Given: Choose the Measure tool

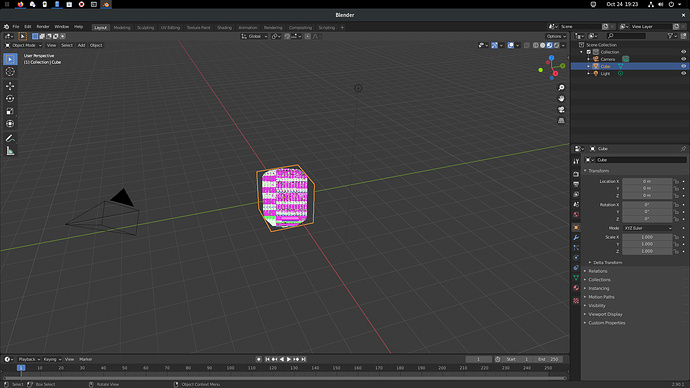Looking at the screenshot, I should coord(10,151).
